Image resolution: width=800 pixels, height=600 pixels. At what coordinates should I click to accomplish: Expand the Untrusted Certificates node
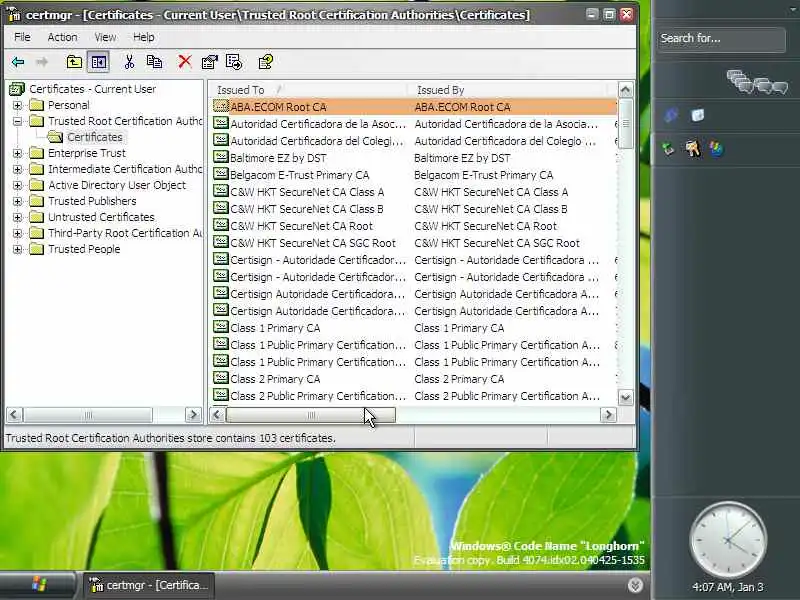coord(17,217)
